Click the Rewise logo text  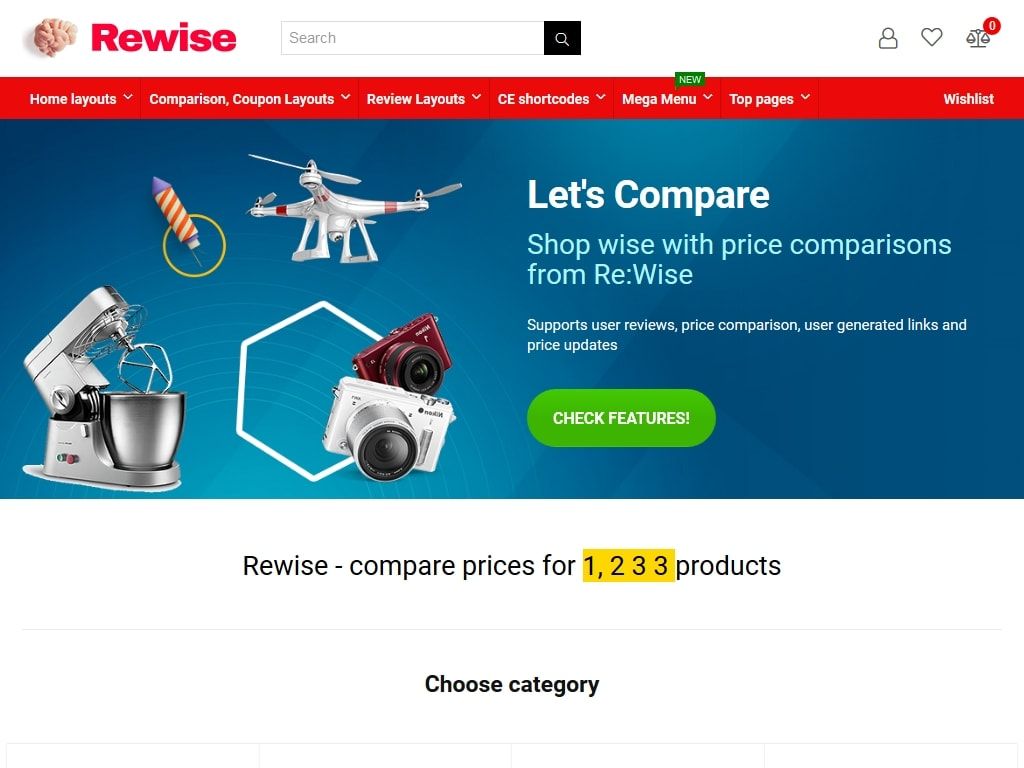(163, 38)
